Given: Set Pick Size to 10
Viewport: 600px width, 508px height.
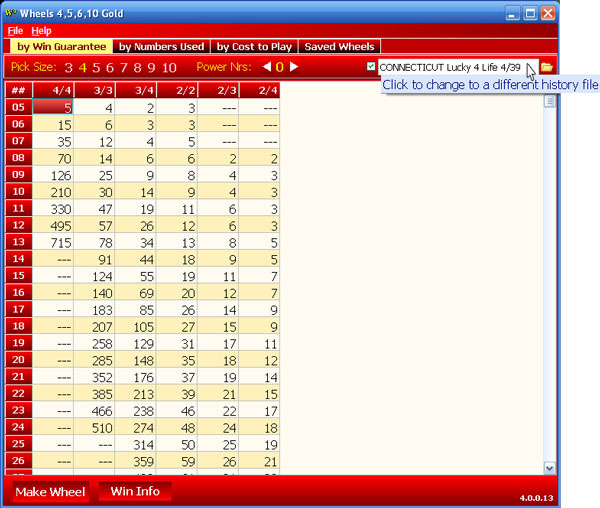Looking at the screenshot, I should pos(169,68).
